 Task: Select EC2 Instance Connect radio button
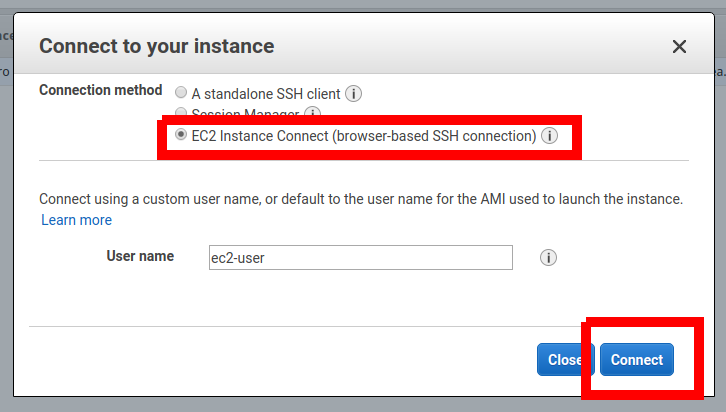click(181, 135)
